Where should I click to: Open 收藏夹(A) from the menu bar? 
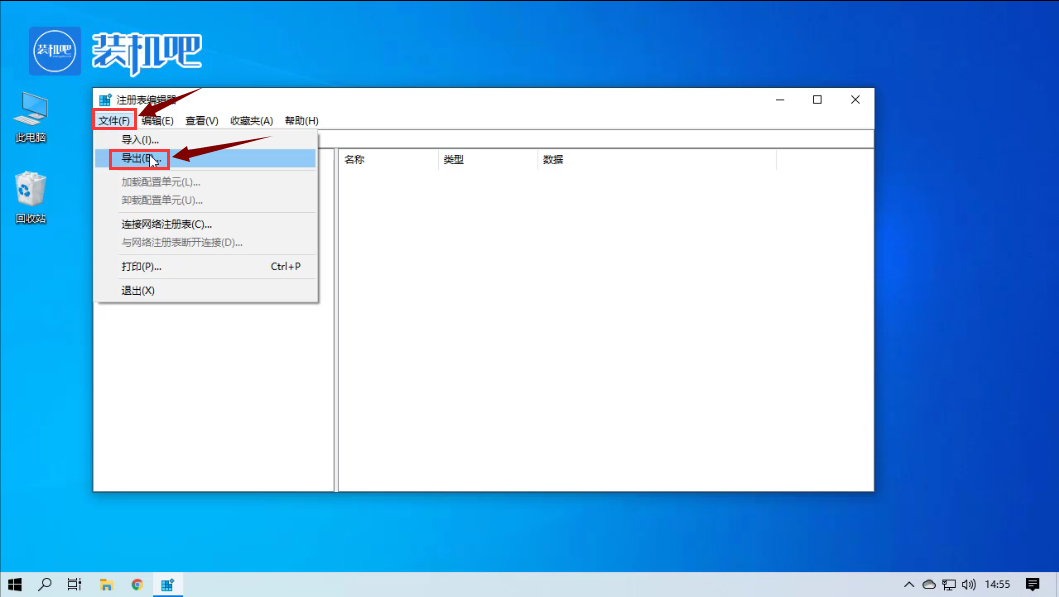249,120
